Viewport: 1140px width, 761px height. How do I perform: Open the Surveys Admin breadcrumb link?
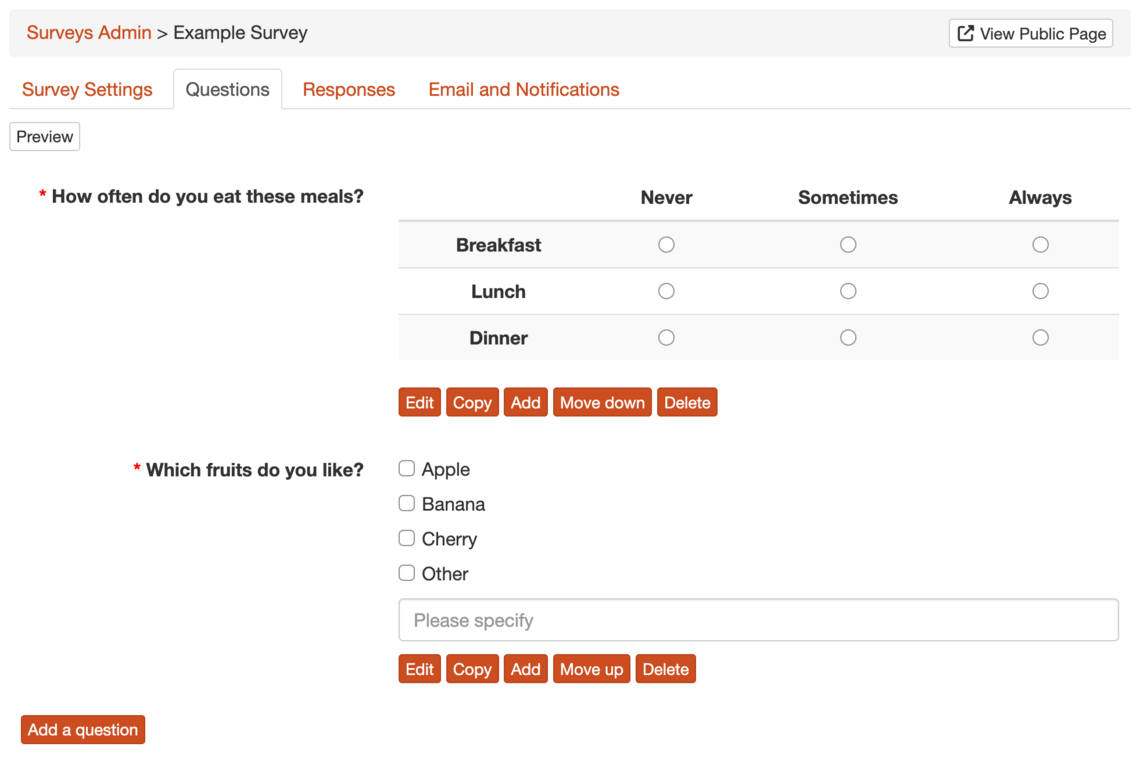tap(89, 33)
